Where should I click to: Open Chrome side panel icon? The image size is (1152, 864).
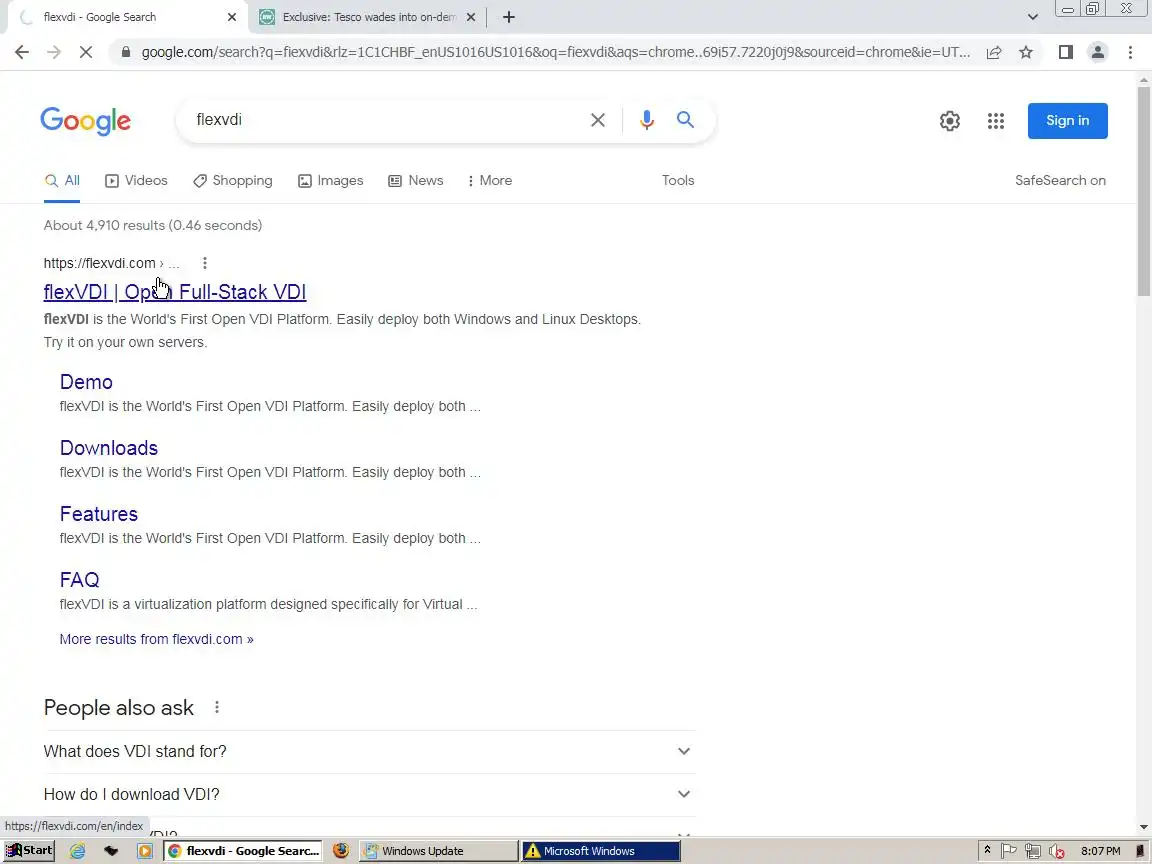[1065, 52]
